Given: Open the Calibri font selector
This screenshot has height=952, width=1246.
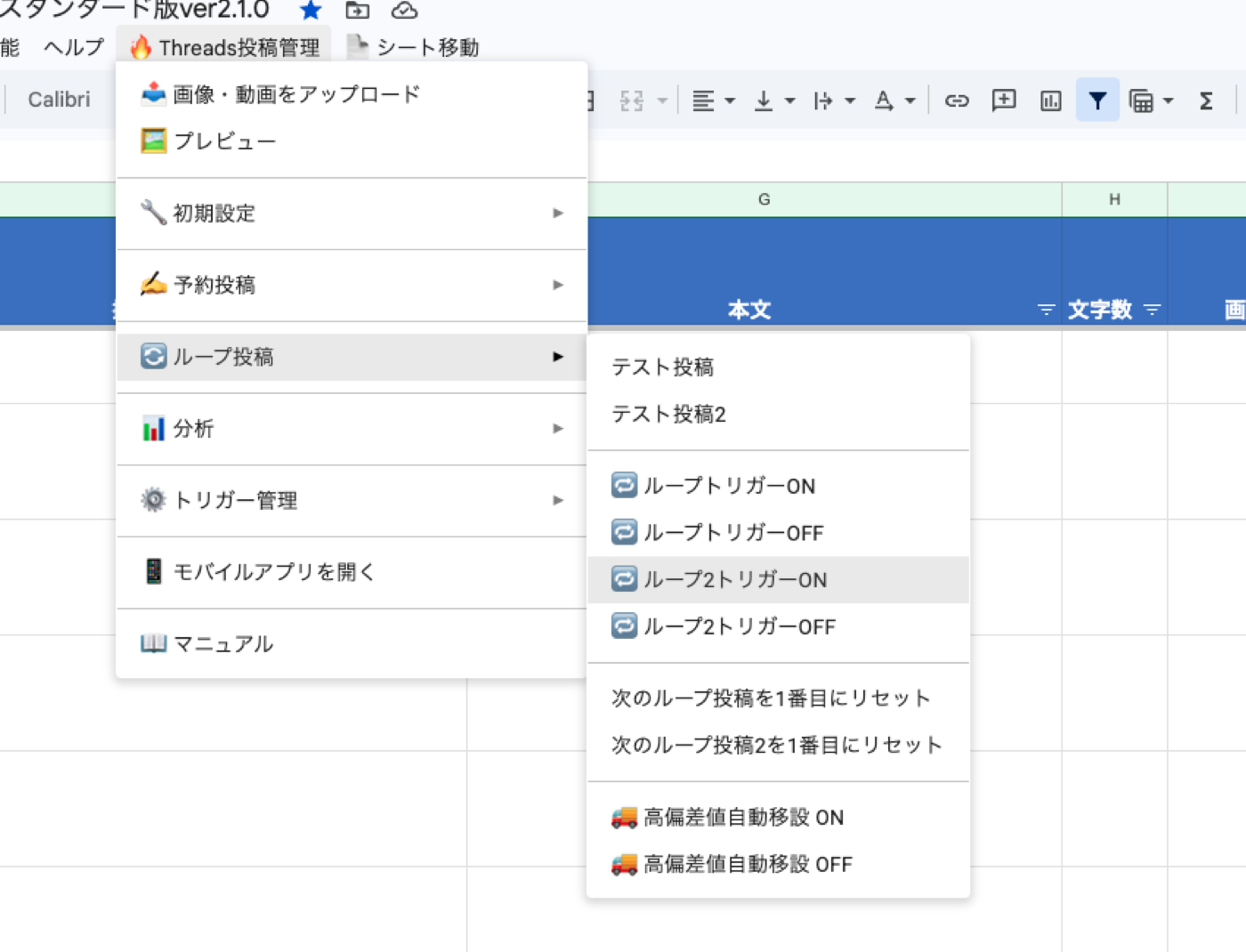Looking at the screenshot, I should pyautogui.click(x=60, y=100).
